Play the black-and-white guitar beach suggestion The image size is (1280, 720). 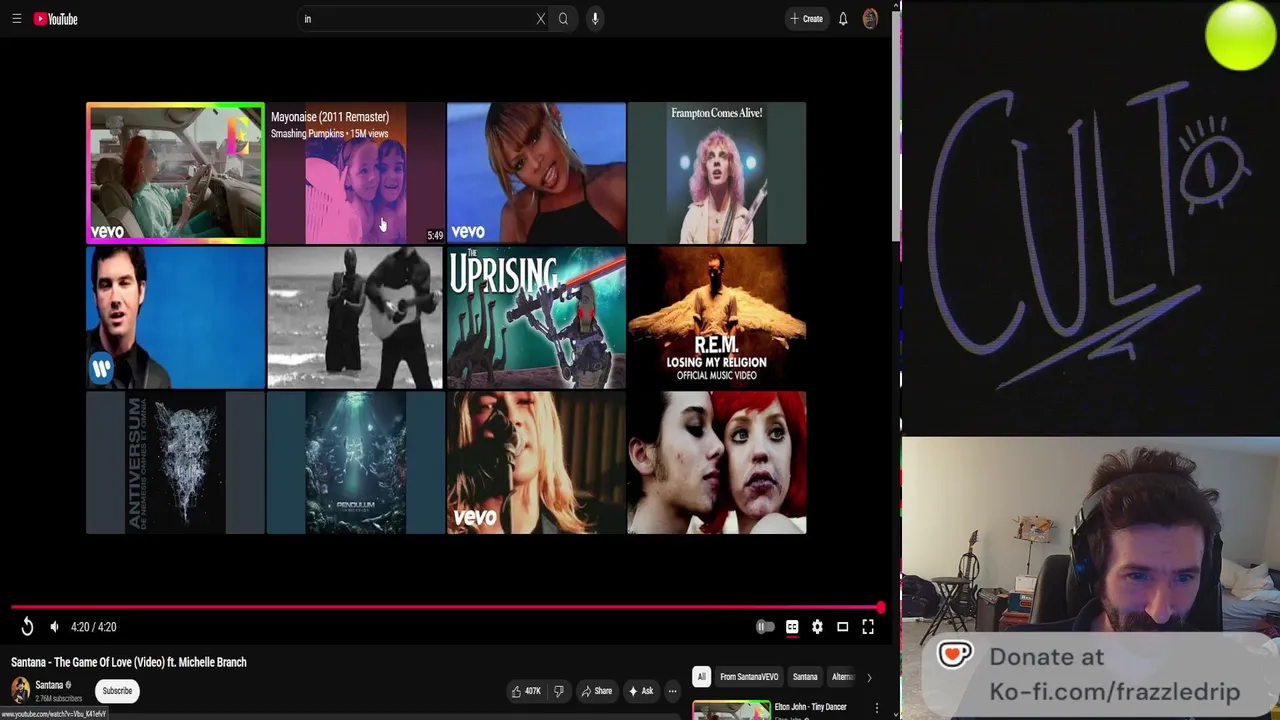click(x=355, y=317)
